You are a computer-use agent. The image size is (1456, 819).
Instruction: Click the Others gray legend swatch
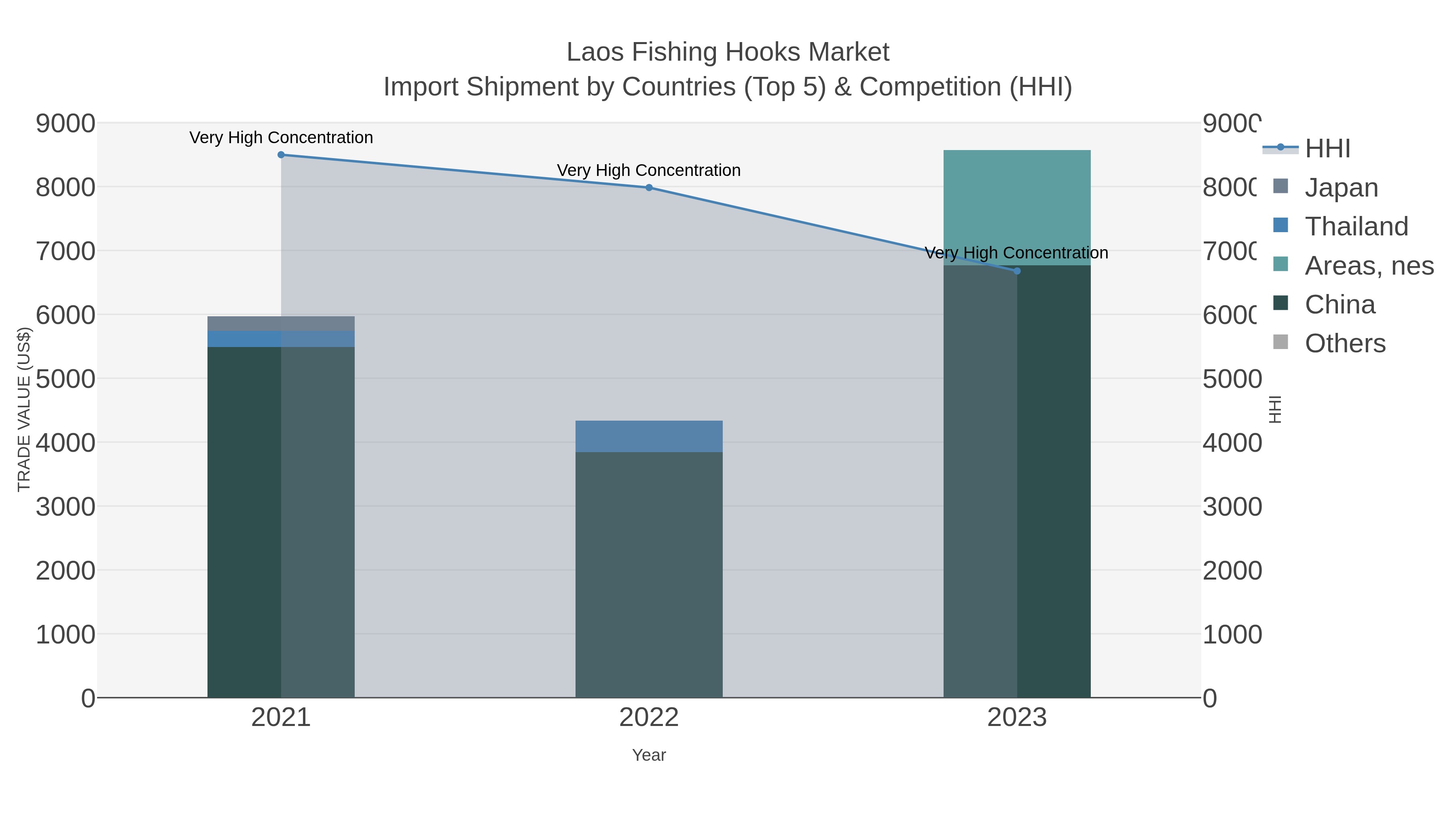click(x=1281, y=342)
